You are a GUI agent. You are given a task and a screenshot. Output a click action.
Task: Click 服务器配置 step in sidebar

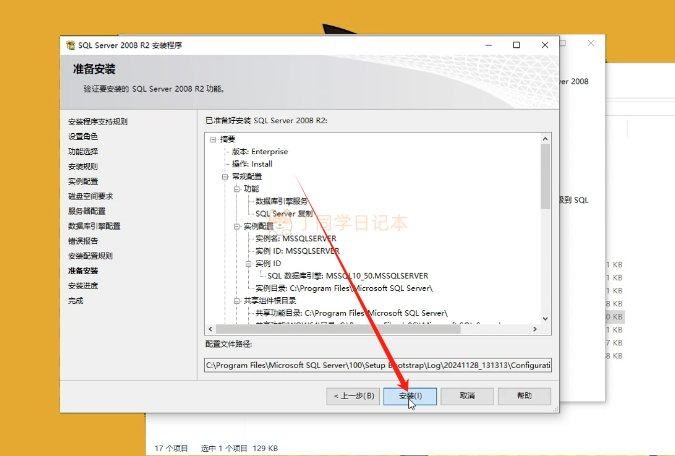pyautogui.click(x=87, y=211)
